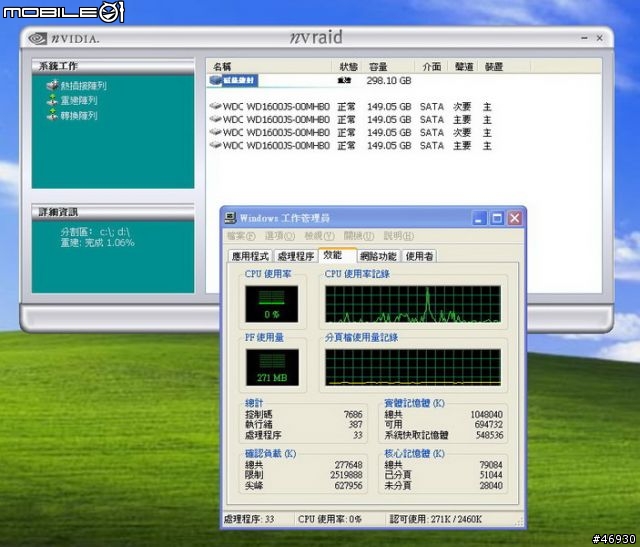
Task: Click the 介面 column header
Action: click(x=431, y=67)
